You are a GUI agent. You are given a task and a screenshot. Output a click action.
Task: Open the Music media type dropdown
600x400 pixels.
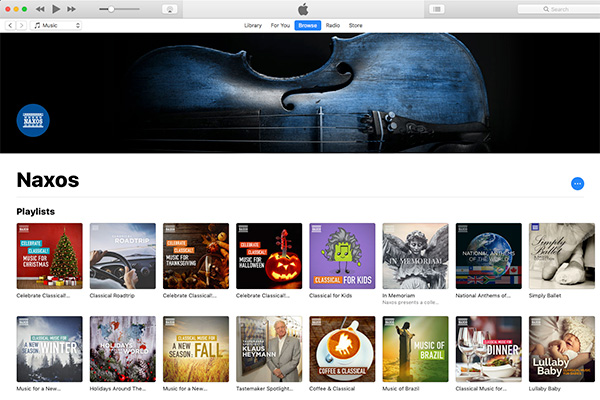(57, 25)
